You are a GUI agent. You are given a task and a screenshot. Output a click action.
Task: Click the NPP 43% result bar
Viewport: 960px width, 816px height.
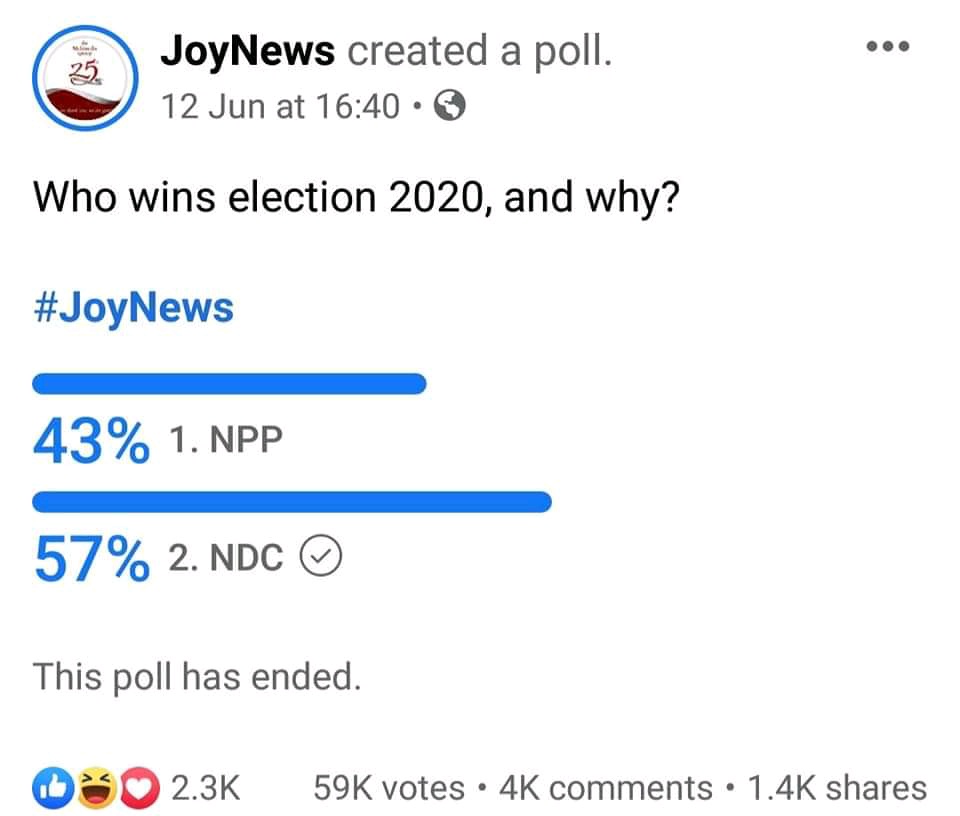point(230,384)
